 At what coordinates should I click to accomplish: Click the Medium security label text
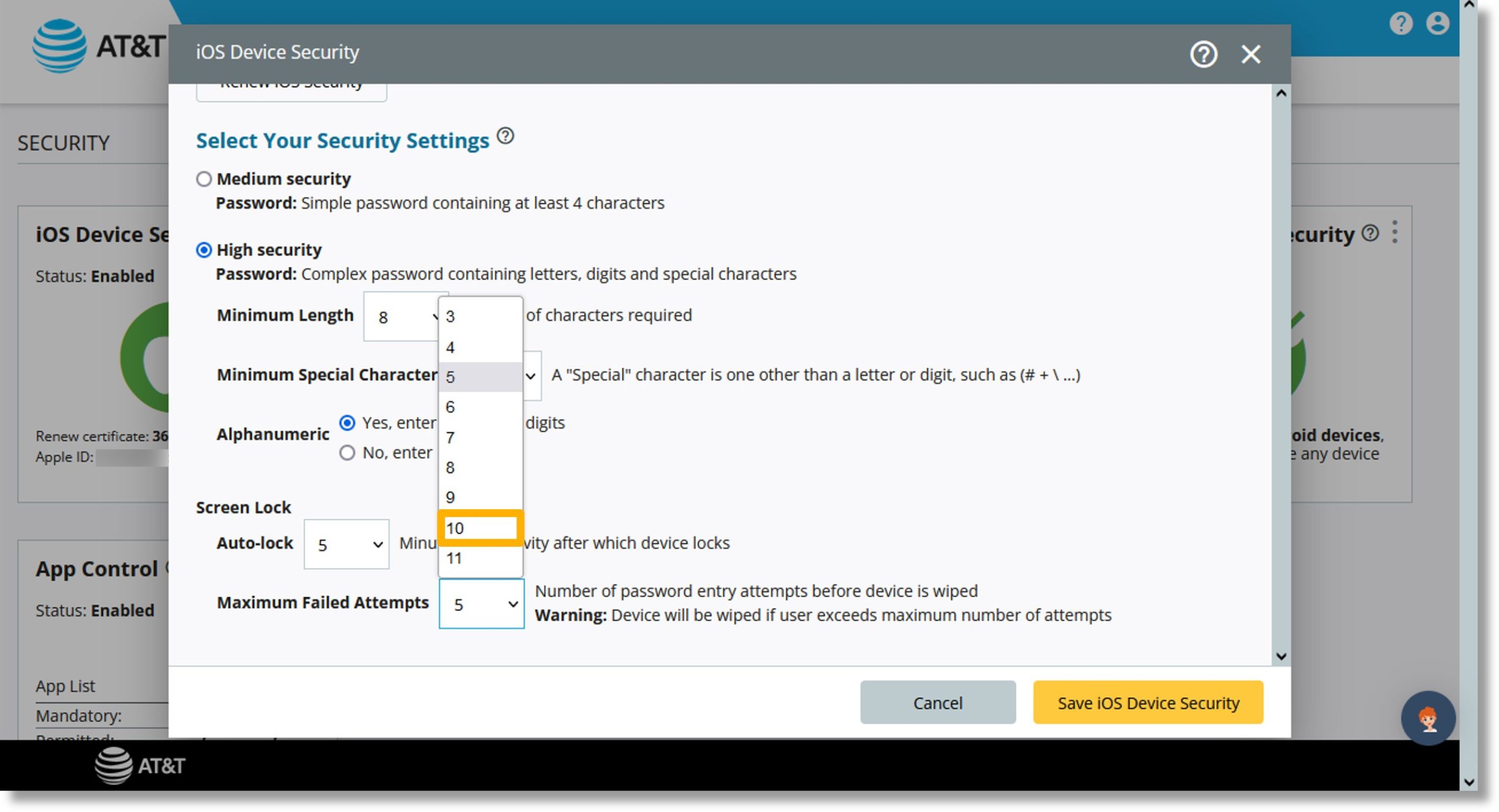[283, 179]
